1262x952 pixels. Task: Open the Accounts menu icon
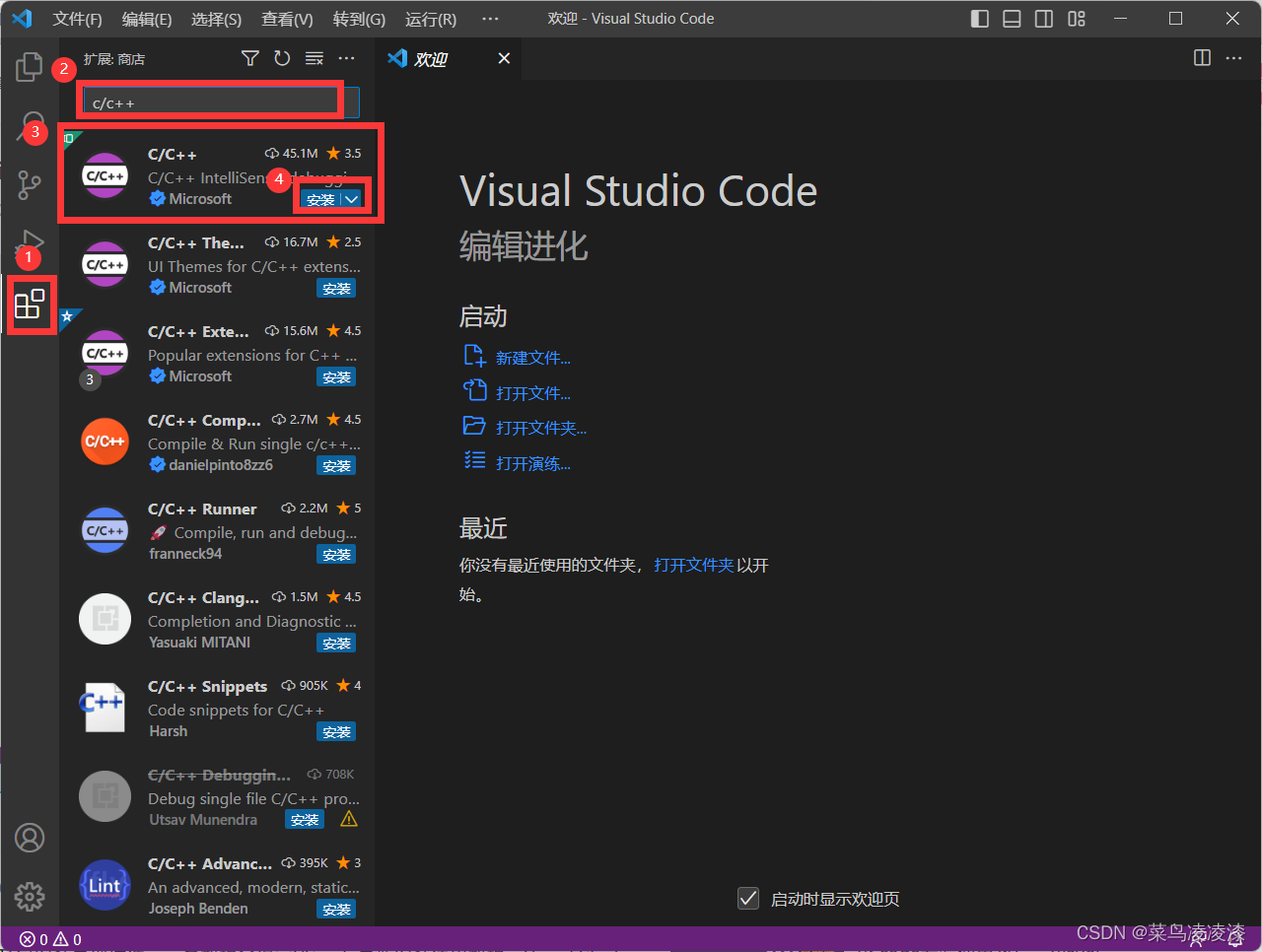(30, 838)
